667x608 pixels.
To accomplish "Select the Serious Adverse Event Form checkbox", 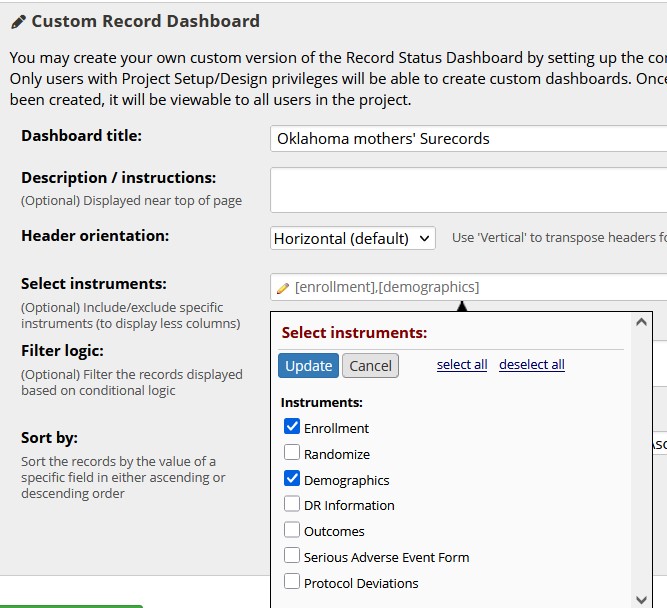I will pos(292,557).
